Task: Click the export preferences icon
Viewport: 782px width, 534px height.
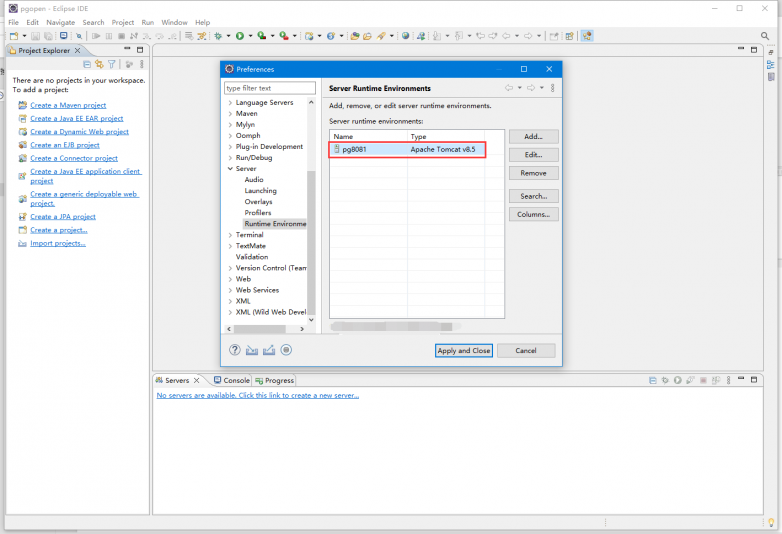Action: coord(268,350)
